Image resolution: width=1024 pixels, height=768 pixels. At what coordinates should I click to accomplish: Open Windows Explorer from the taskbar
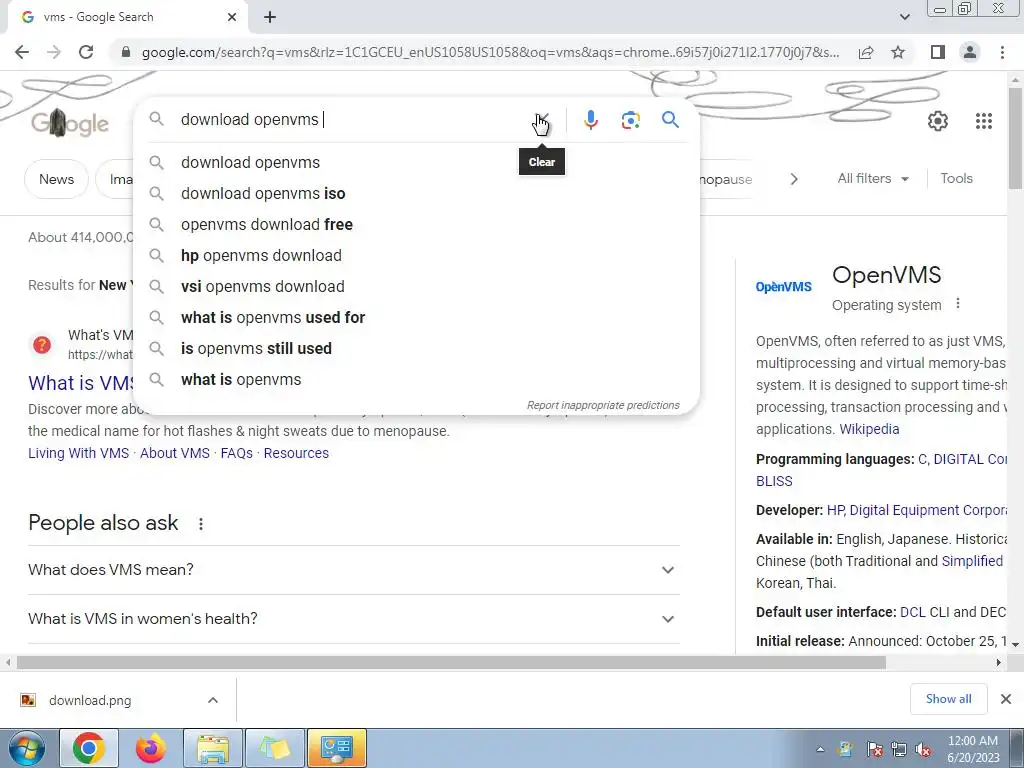[213, 748]
